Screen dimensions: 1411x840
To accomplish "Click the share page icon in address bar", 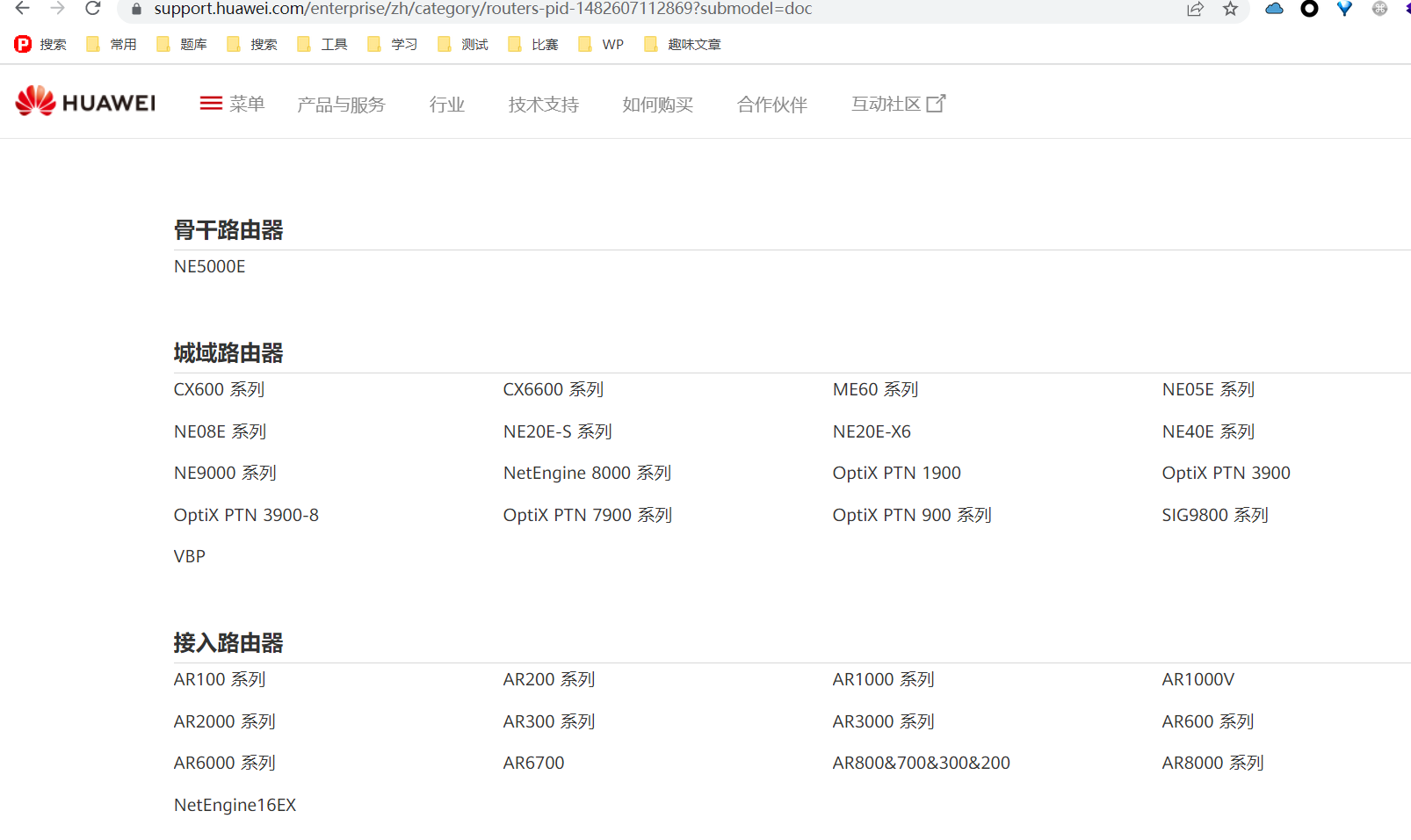I will point(1195,9).
